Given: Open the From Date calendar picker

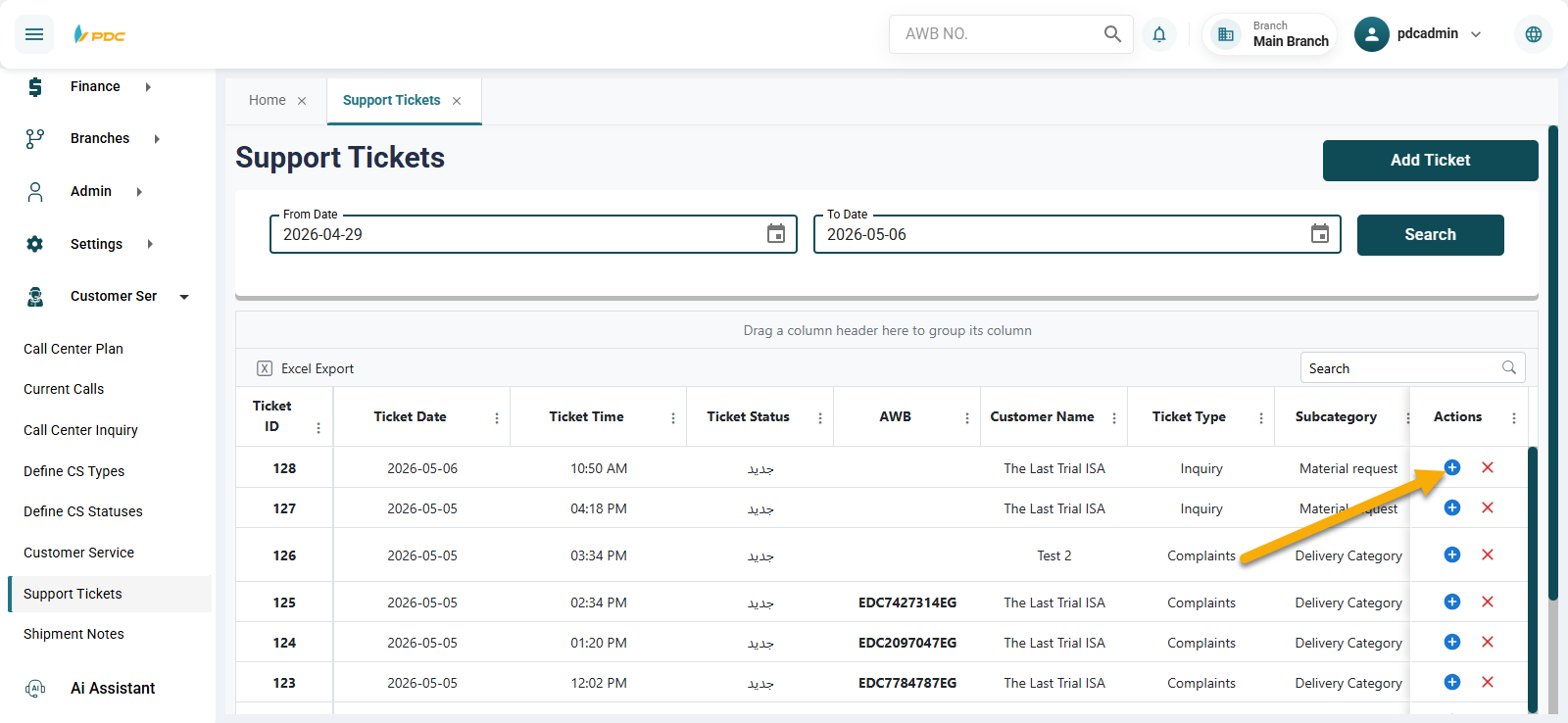Looking at the screenshot, I should 776,233.
